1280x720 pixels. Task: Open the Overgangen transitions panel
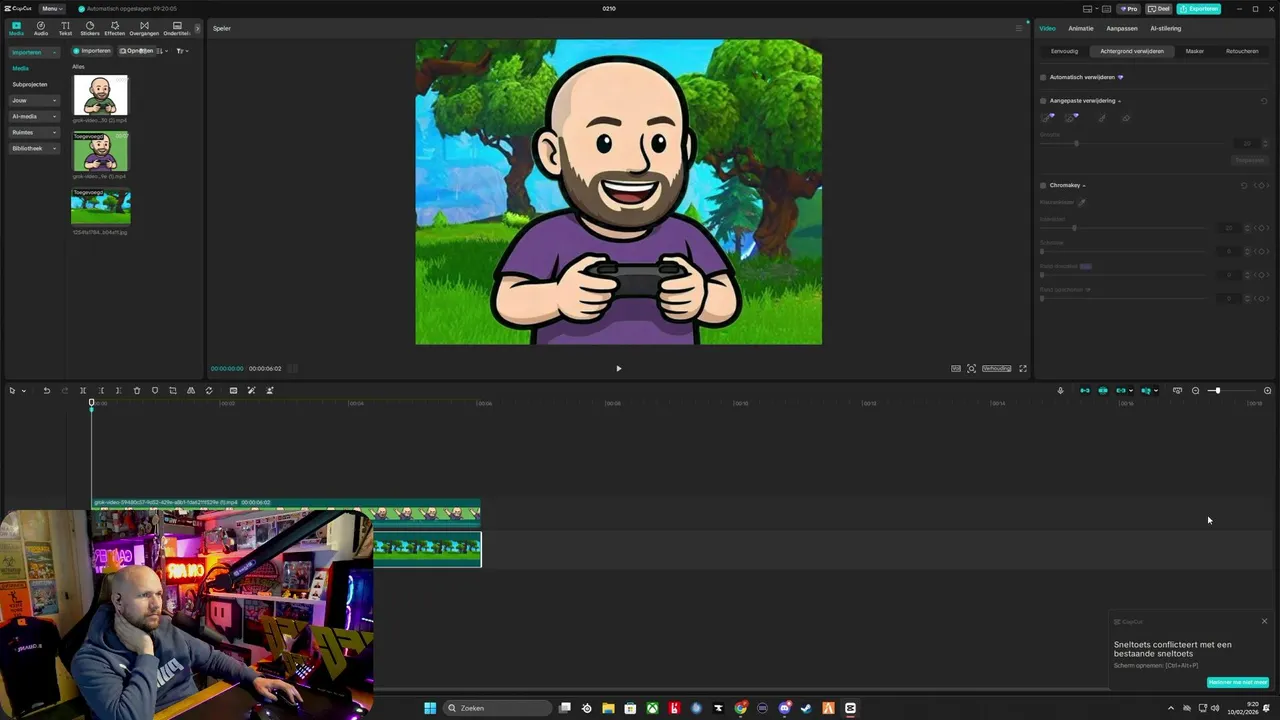coord(144,28)
